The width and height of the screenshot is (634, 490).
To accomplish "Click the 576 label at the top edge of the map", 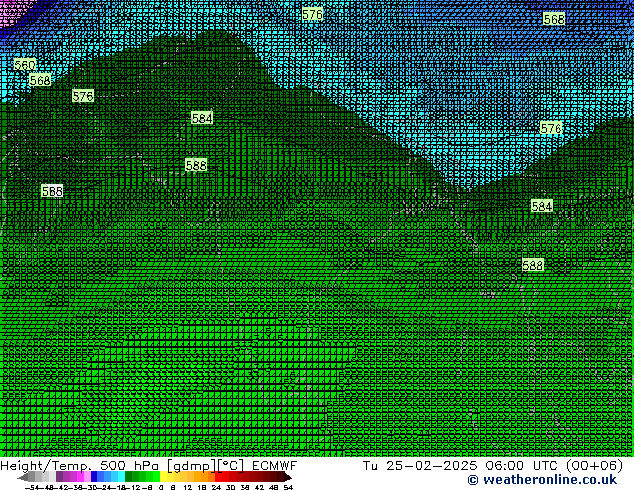I will [313, 15].
